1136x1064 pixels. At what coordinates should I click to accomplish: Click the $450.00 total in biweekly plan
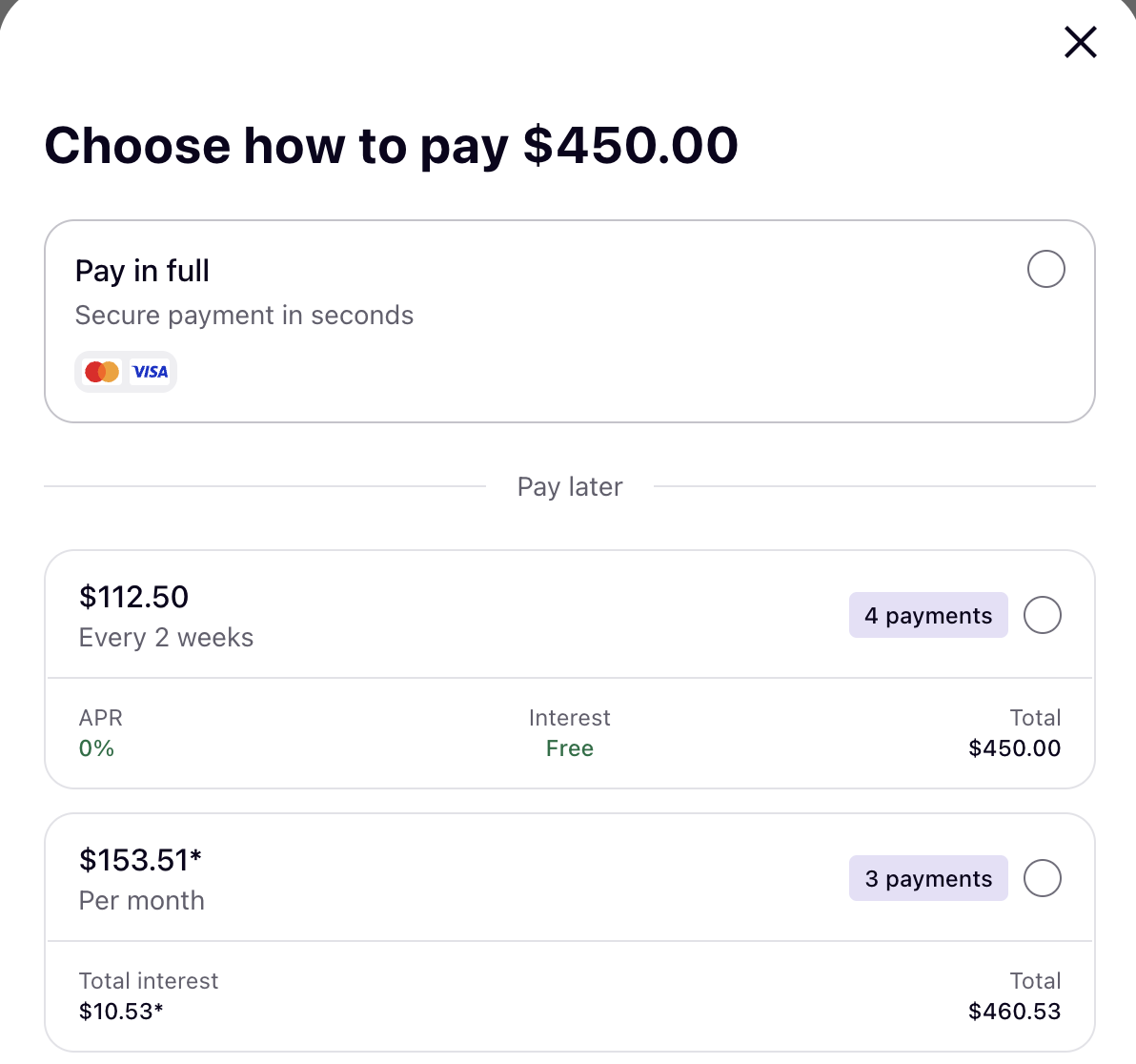click(x=1014, y=748)
